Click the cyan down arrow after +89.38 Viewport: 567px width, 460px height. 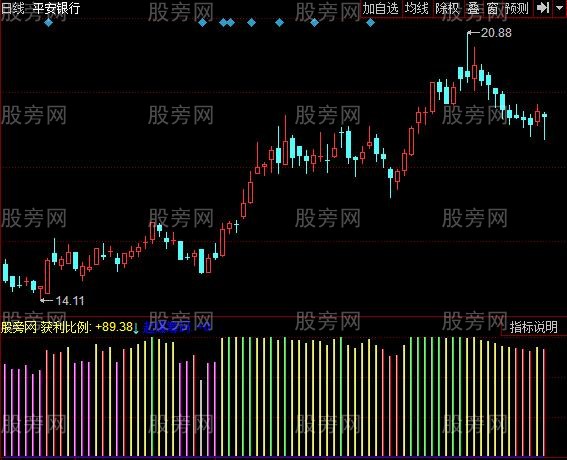[136, 328]
